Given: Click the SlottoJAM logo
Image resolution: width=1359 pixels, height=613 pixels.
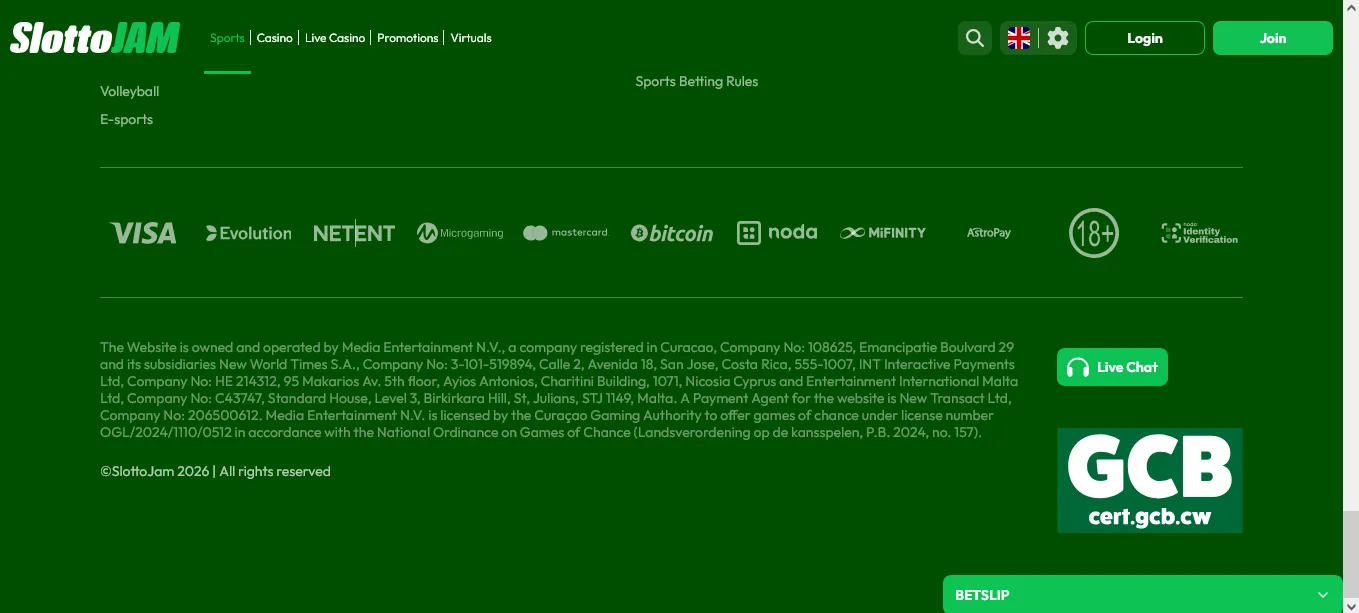Looking at the screenshot, I should [x=95, y=38].
